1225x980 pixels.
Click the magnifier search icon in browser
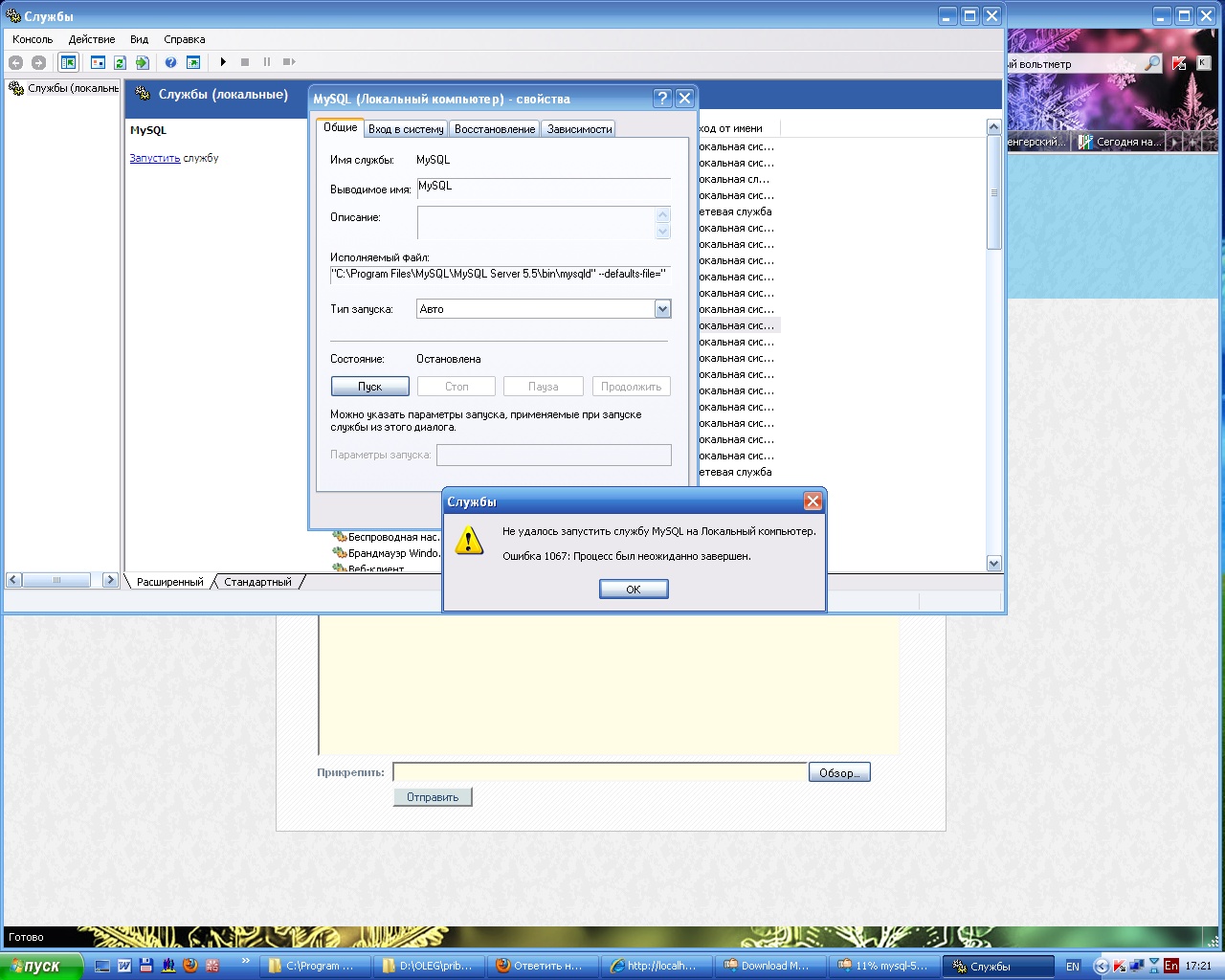click(x=1152, y=63)
